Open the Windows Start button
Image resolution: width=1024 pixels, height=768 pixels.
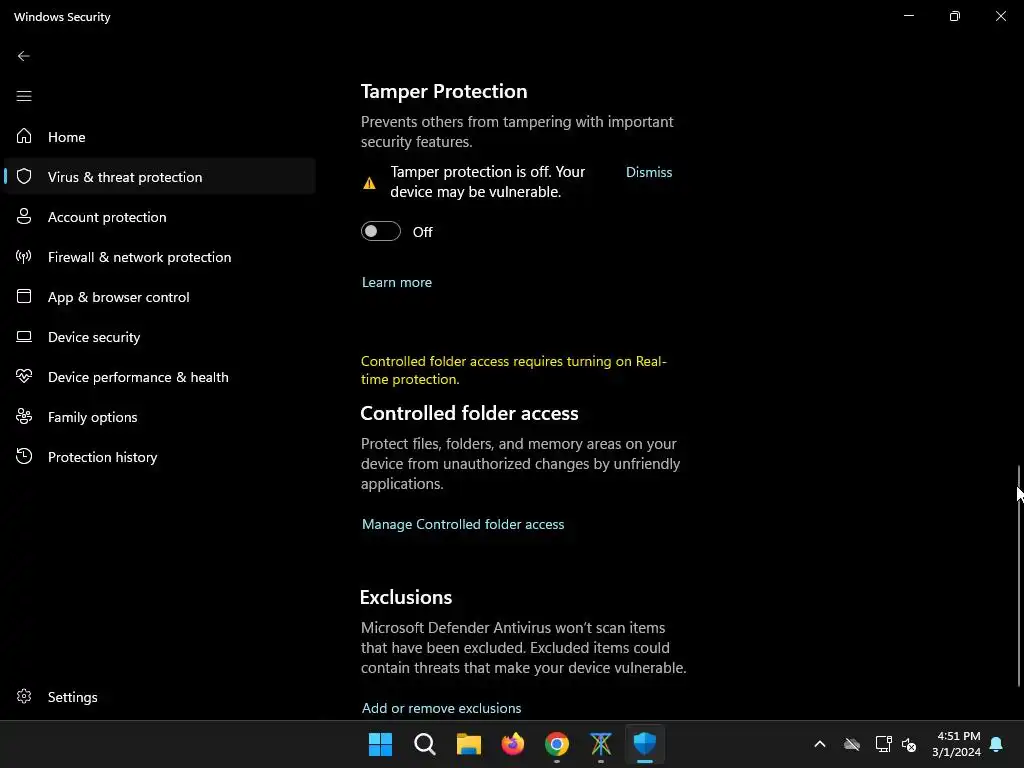click(380, 744)
